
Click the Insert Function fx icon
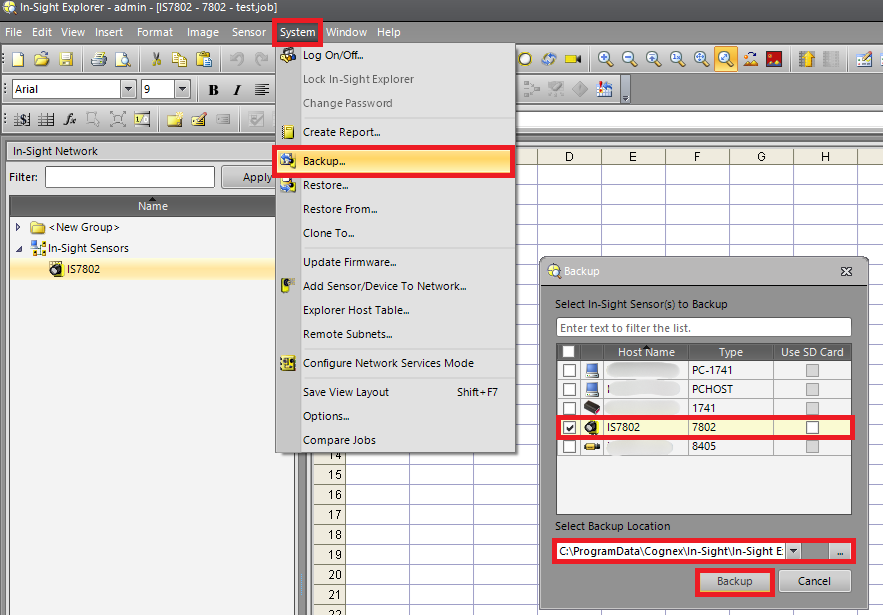pyautogui.click(x=70, y=120)
